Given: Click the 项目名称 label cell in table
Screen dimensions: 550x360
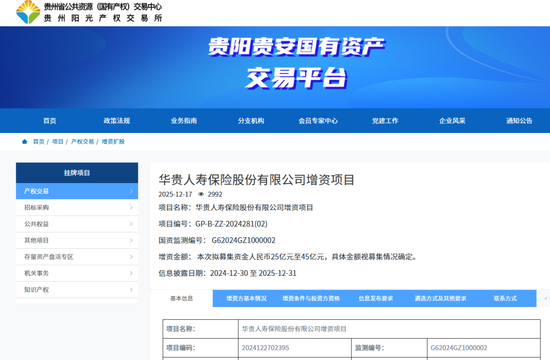Looking at the screenshot, I should pos(201,329).
